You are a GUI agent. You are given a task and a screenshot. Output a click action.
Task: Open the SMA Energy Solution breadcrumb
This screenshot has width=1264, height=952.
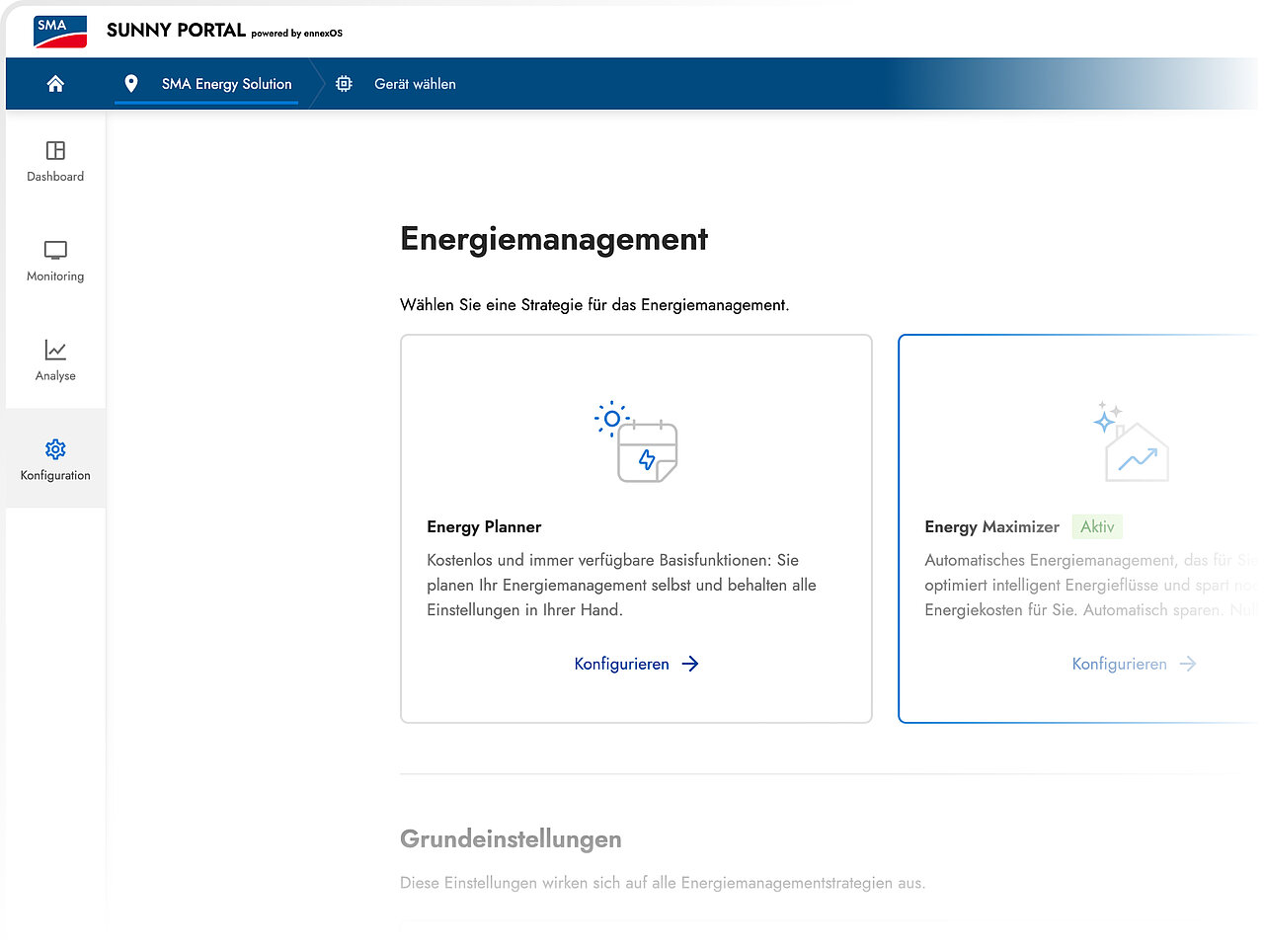pos(227,84)
